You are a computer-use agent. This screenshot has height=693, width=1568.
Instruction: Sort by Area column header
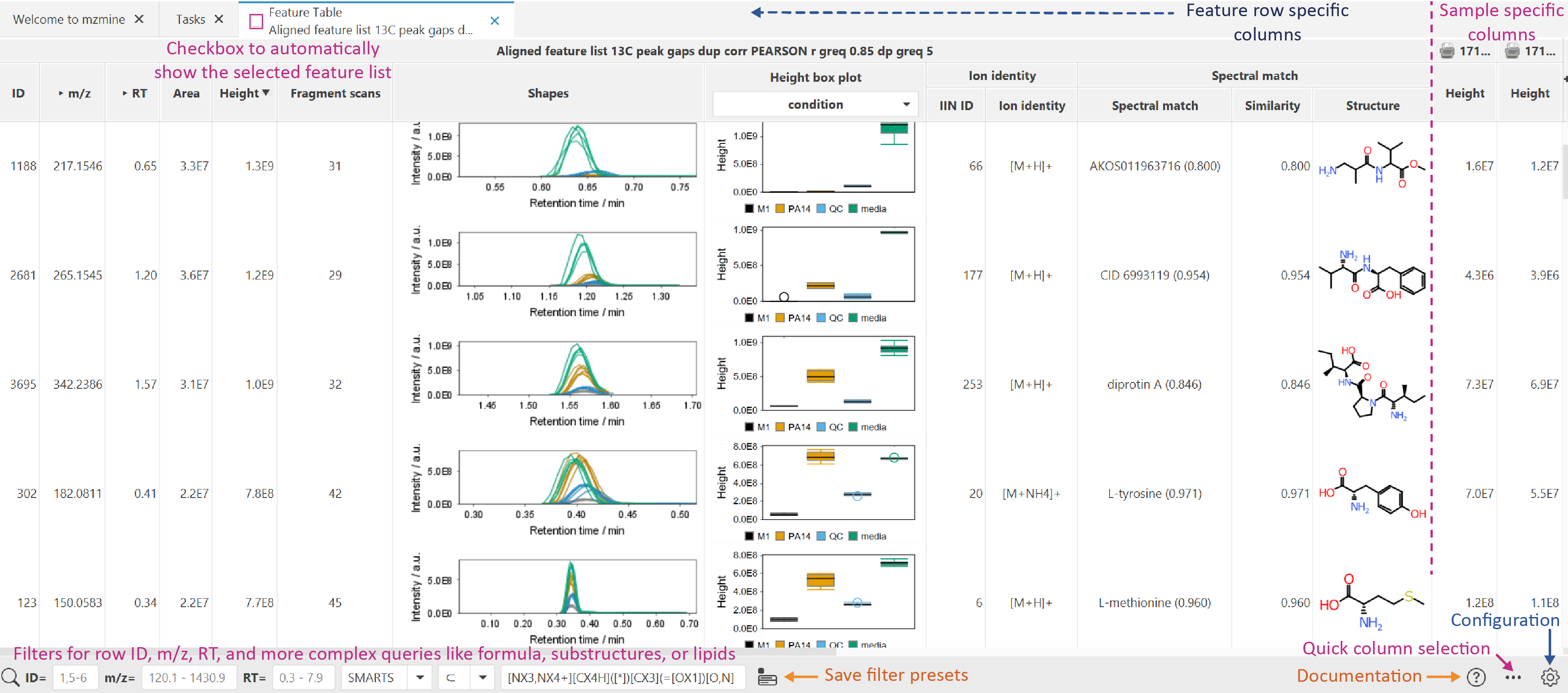pos(186,93)
